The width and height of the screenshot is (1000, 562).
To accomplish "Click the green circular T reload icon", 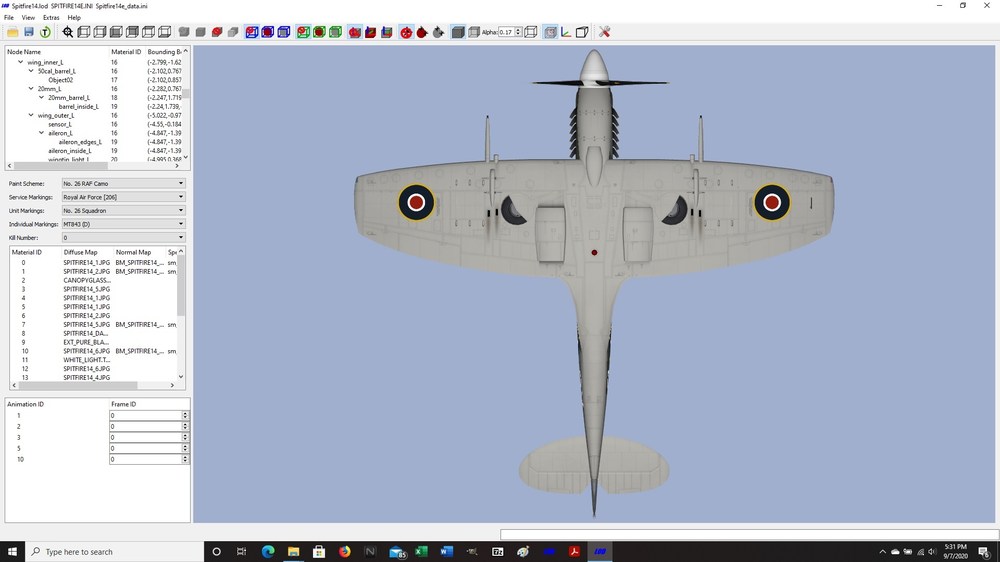I will (45, 32).
